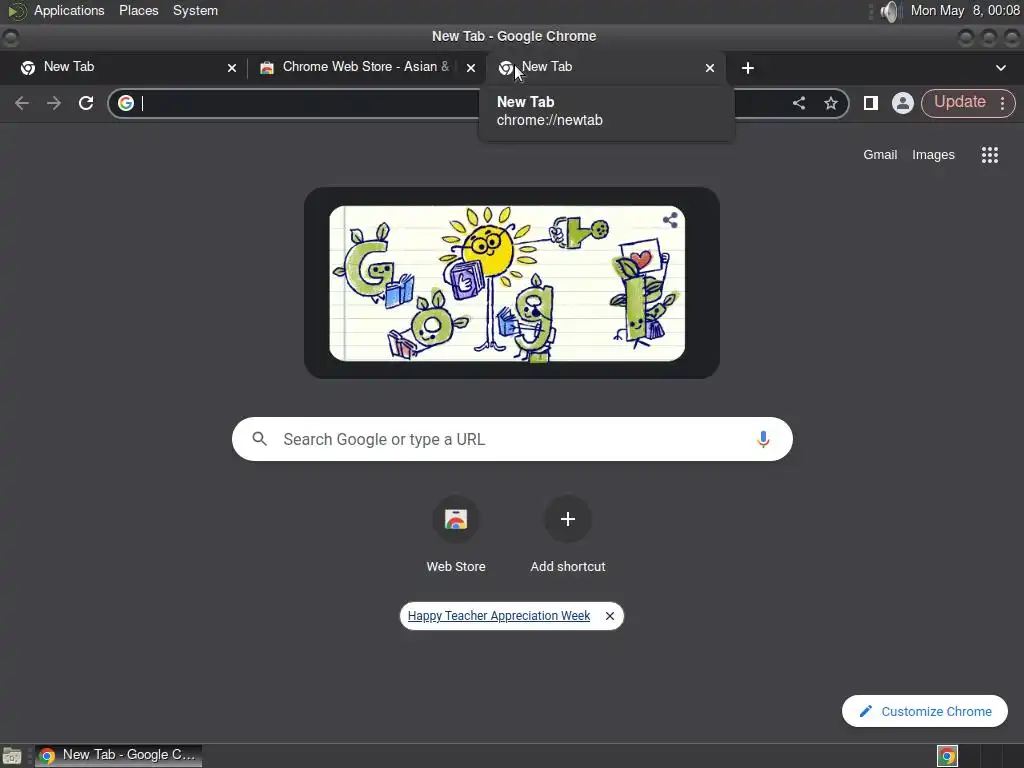
Task: Click the clock showing Mon May 8
Action: pos(965,11)
